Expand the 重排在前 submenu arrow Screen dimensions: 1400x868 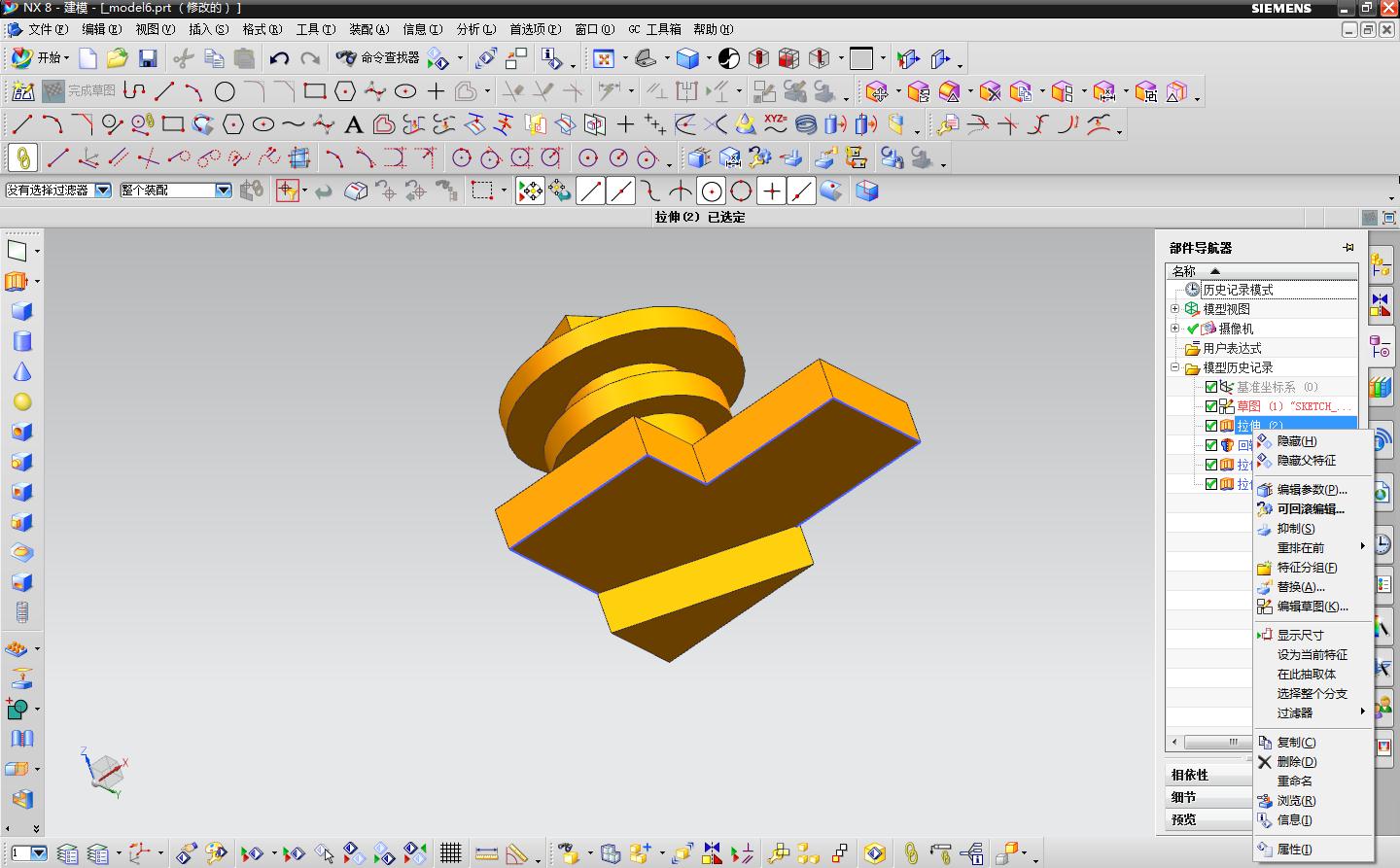[1362, 547]
